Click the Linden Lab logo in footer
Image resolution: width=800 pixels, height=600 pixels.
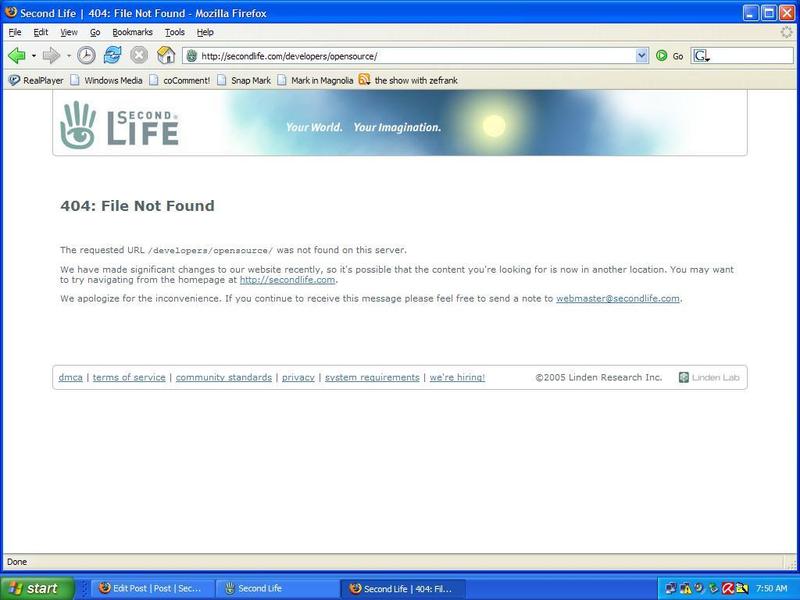(x=709, y=378)
